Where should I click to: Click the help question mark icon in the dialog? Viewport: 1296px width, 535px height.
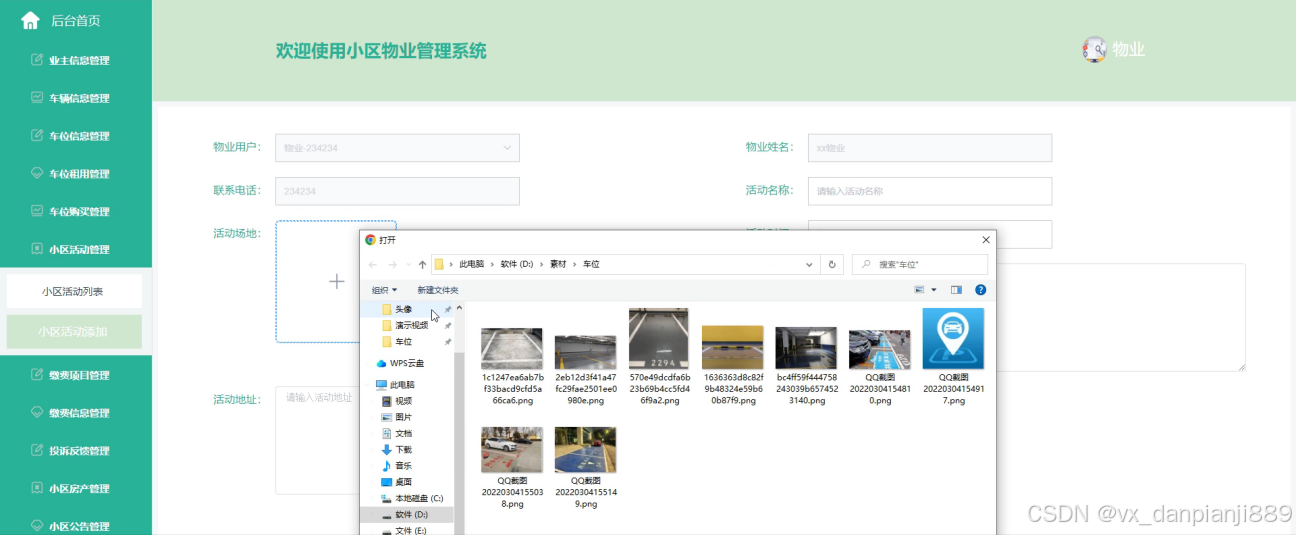click(x=980, y=290)
